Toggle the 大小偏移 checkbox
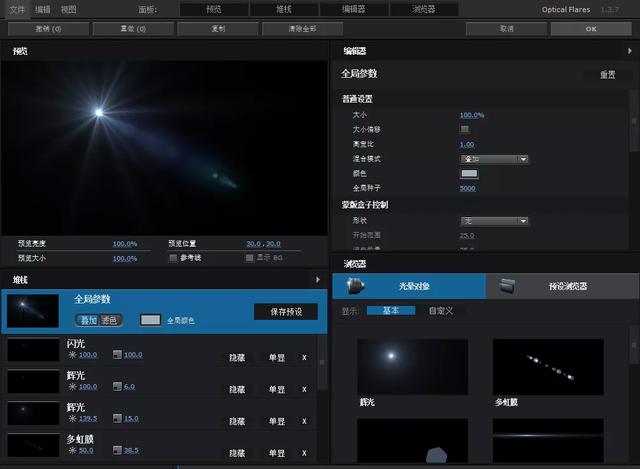Image resolution: width=640 pixels, height=469 pixels. (x=464, y=129)
